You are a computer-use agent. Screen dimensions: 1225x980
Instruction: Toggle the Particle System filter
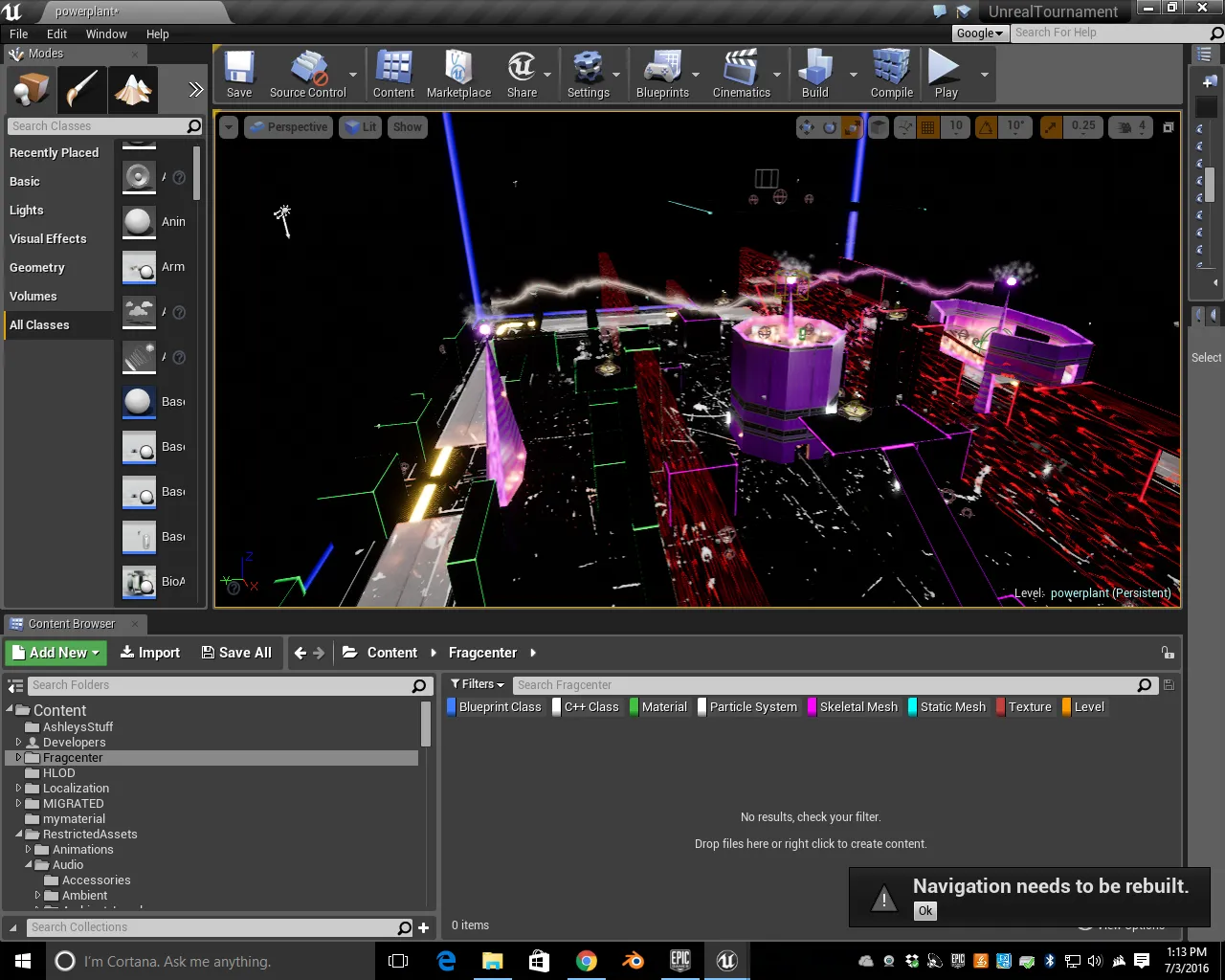(x=748, y=707)
